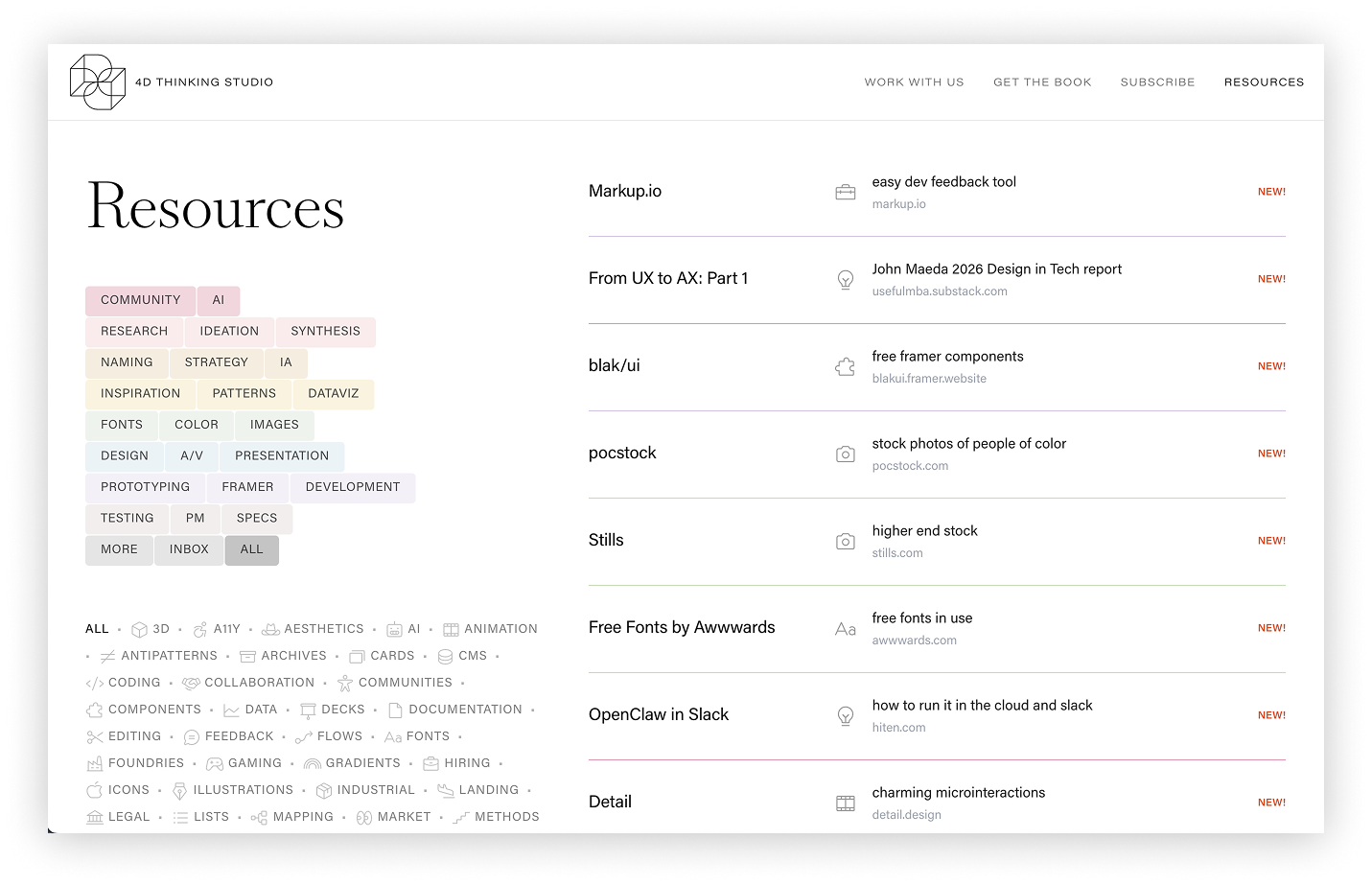Select the DATAVIZ category tag

click(334, 394)
